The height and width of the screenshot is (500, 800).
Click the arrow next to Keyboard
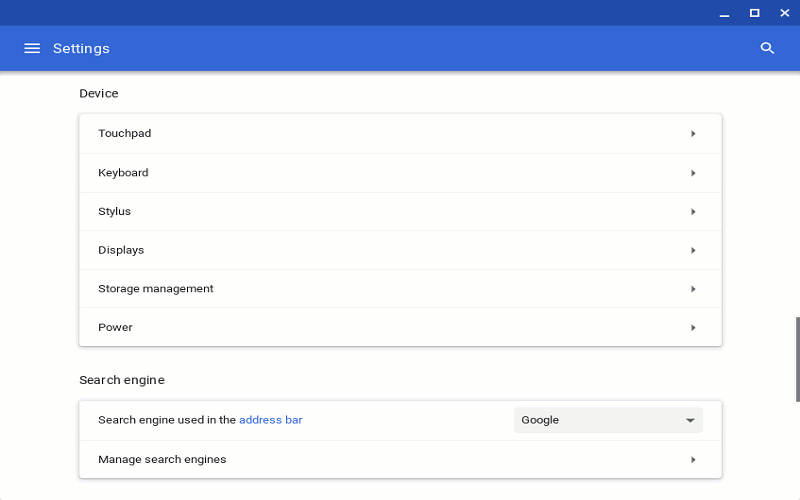pyautogui.click(x=693, y=173)
